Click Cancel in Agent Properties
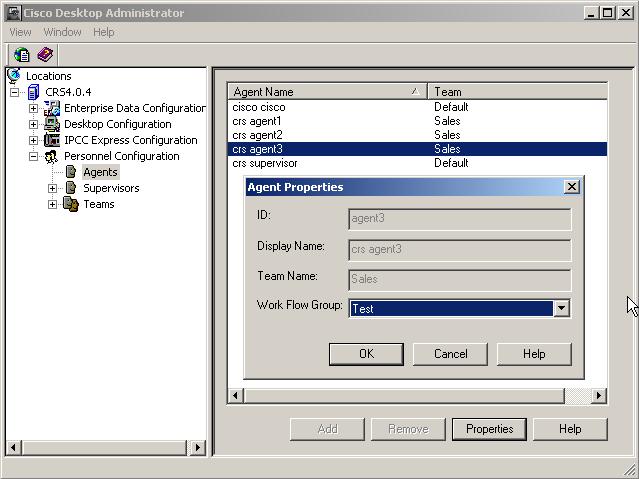Viewport: 639px width, 479px height. tap(450, 353)
